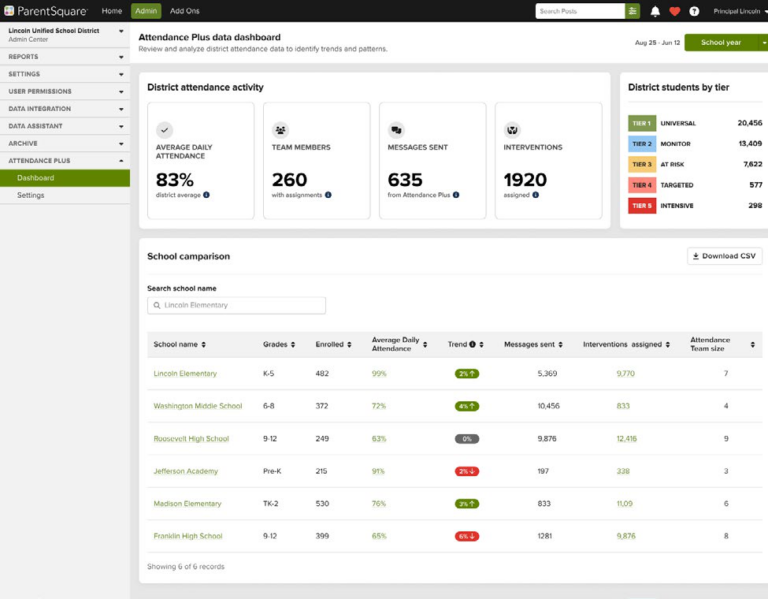Click the search filter icon button

point(632,11)
